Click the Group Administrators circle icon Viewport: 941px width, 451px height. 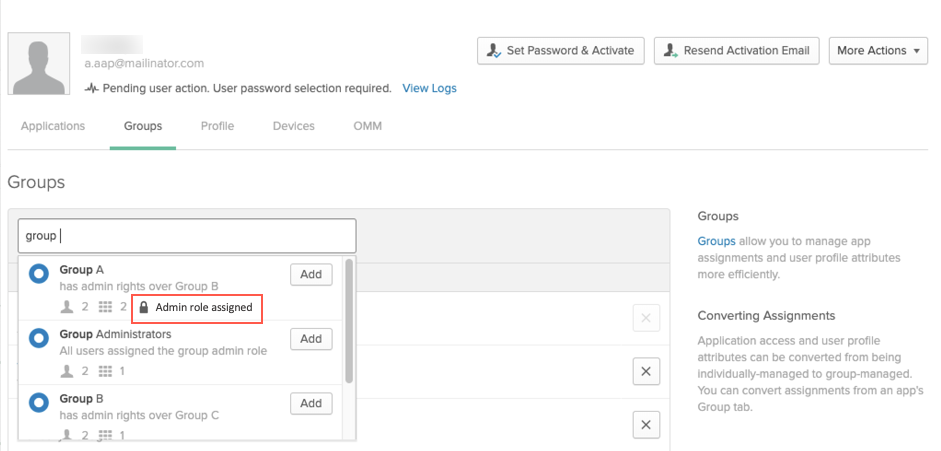coord(39,339)
